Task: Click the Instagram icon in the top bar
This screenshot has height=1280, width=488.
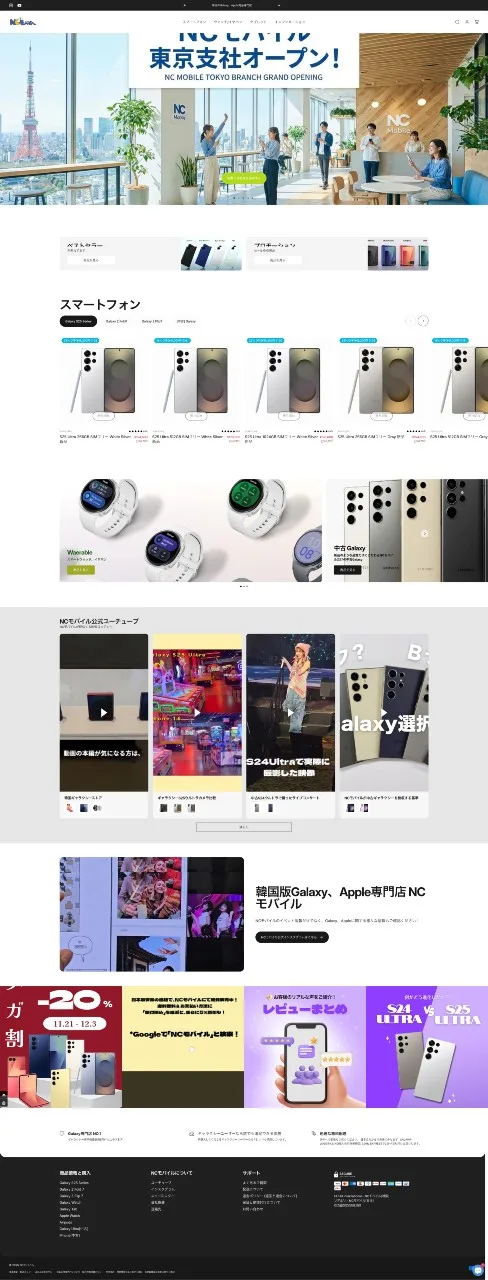Action: [x=11, y=4]
